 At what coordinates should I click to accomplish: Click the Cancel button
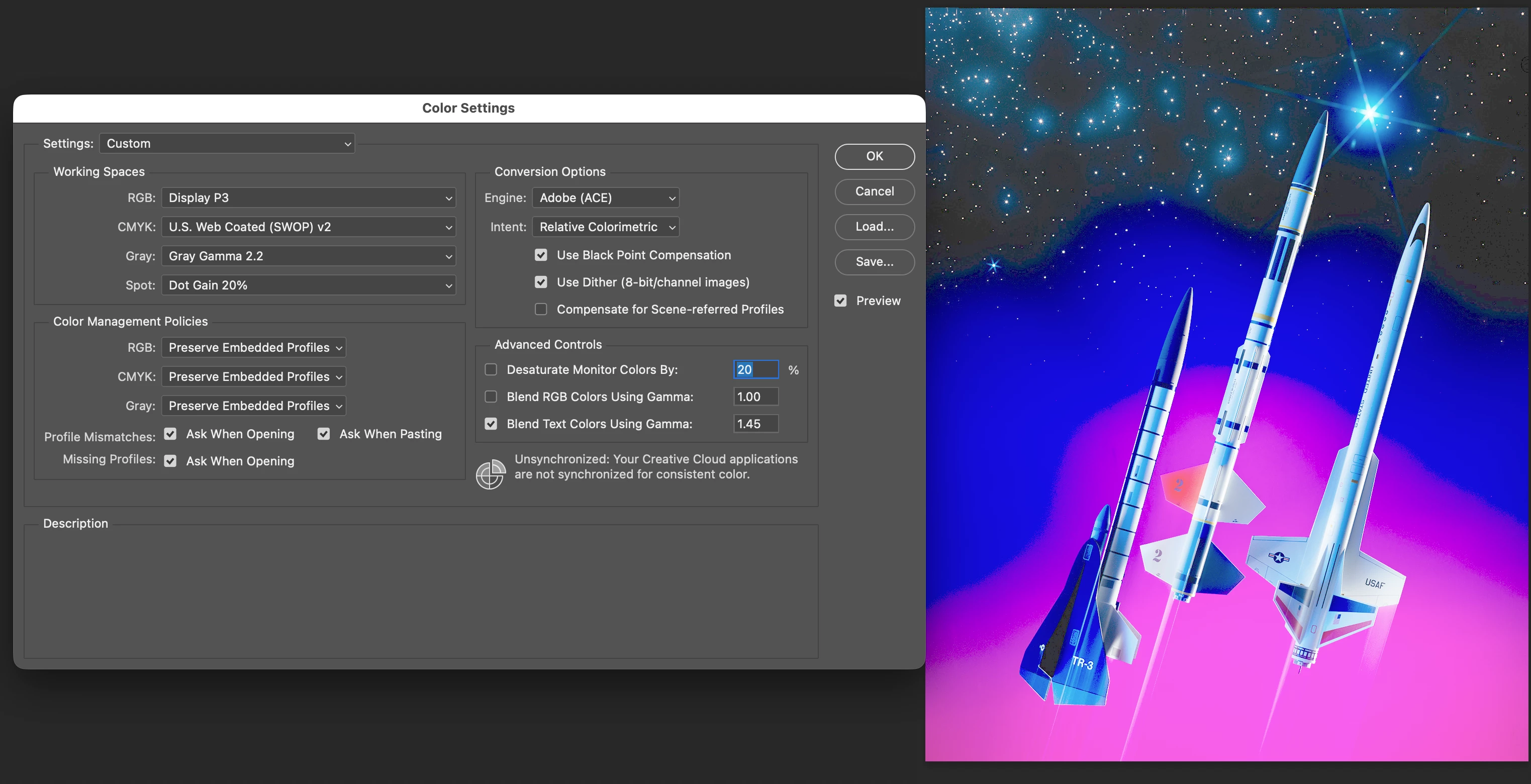[874, 191]
